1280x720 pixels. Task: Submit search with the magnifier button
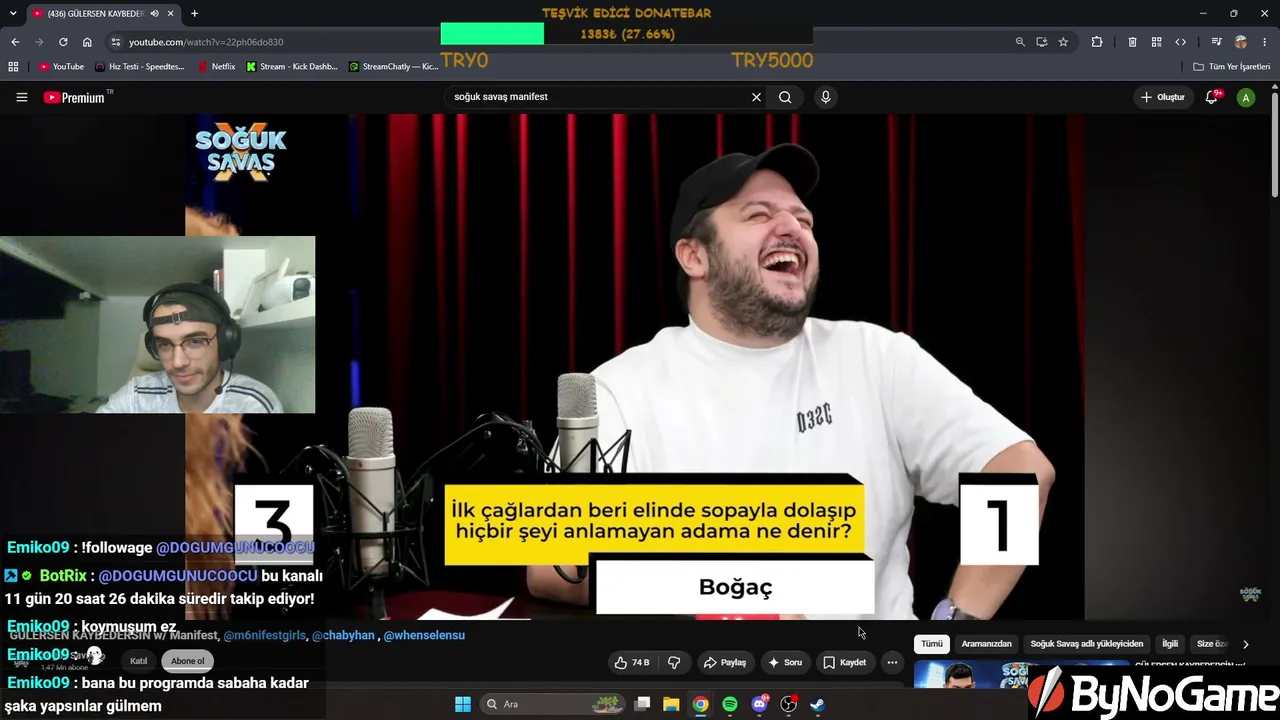click(x=785, y=97)
